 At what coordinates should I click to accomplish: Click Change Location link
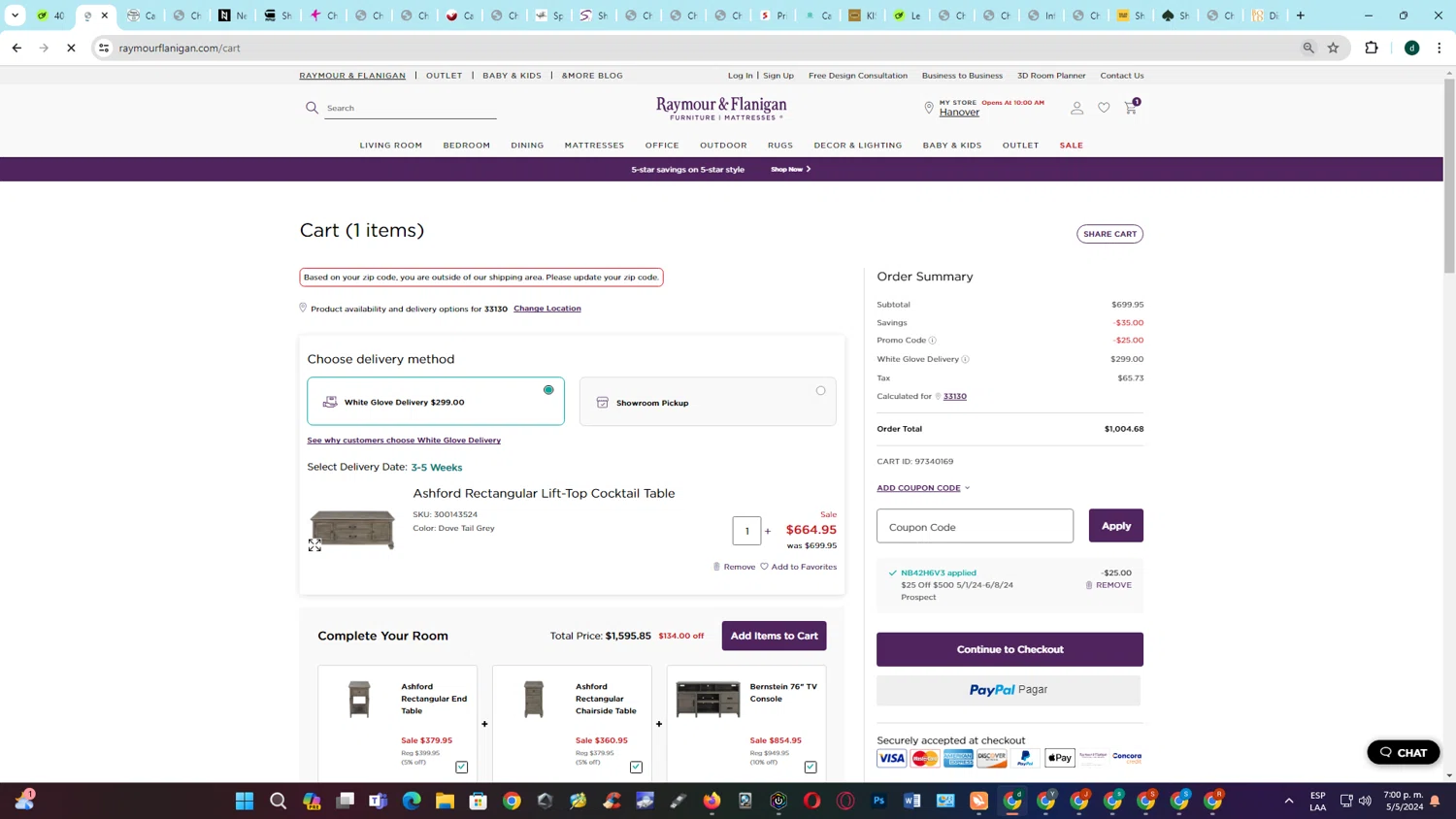pos(547,309)
